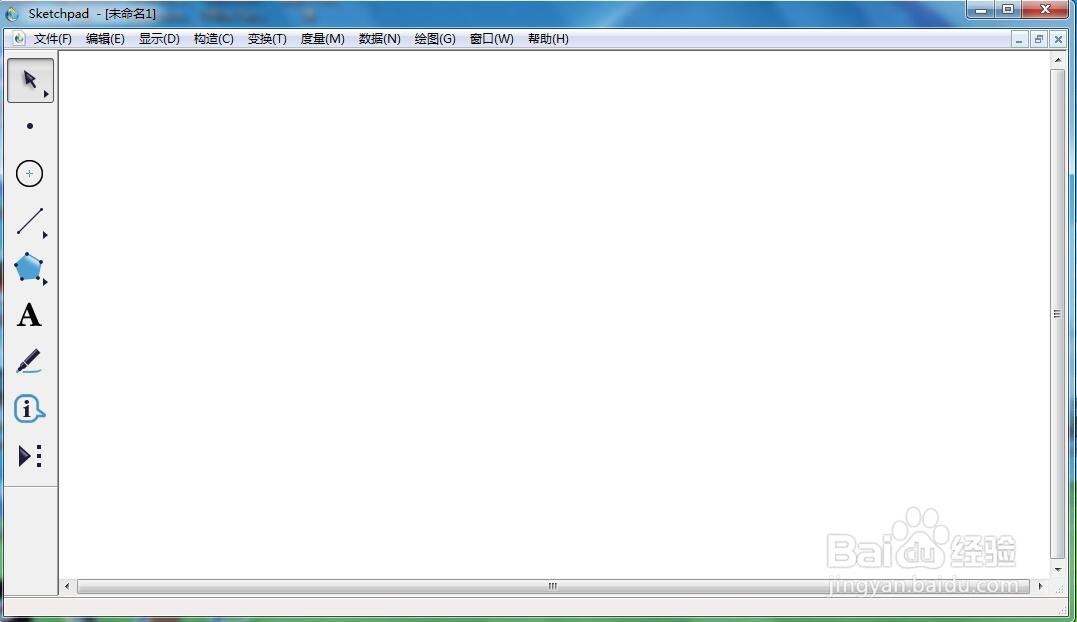Open the 帮助(H) menu
The width and height of the screenshot is (1077, 622).
(x=548, y=39)
